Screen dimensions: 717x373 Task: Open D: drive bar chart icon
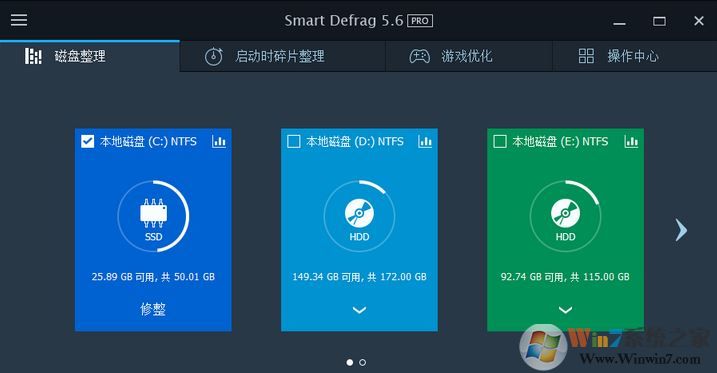tap(425, 141)
